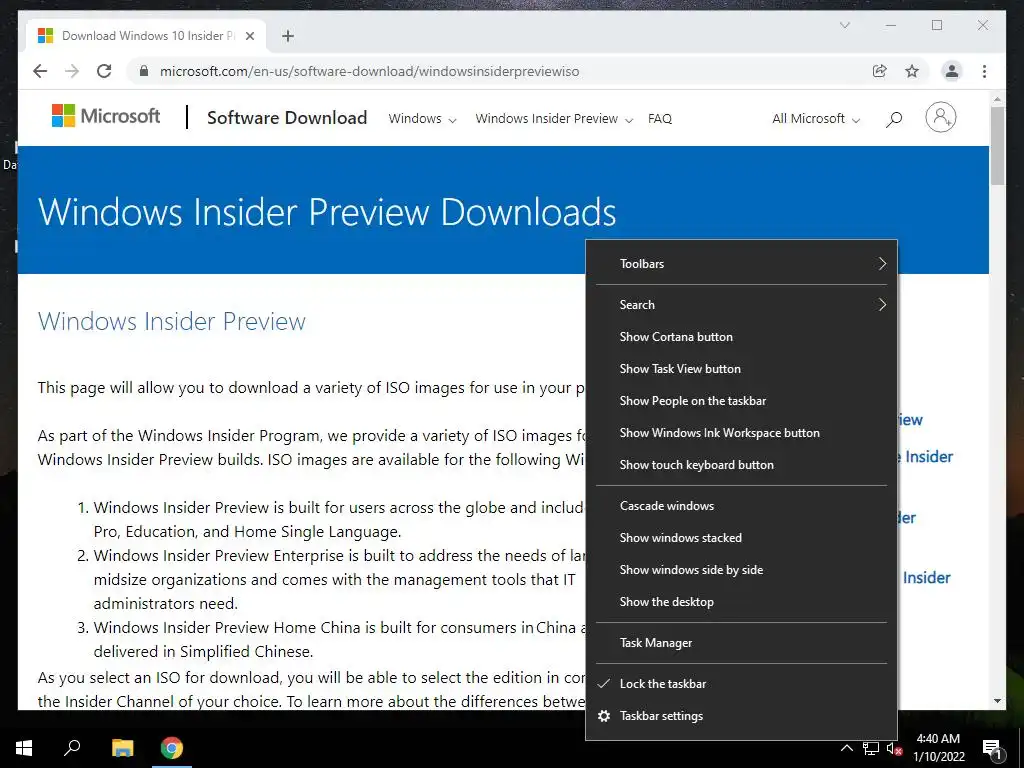The image size is (1024, 768).
Task: Expand the Windows nav dropdown
Action: click(423, 119)
